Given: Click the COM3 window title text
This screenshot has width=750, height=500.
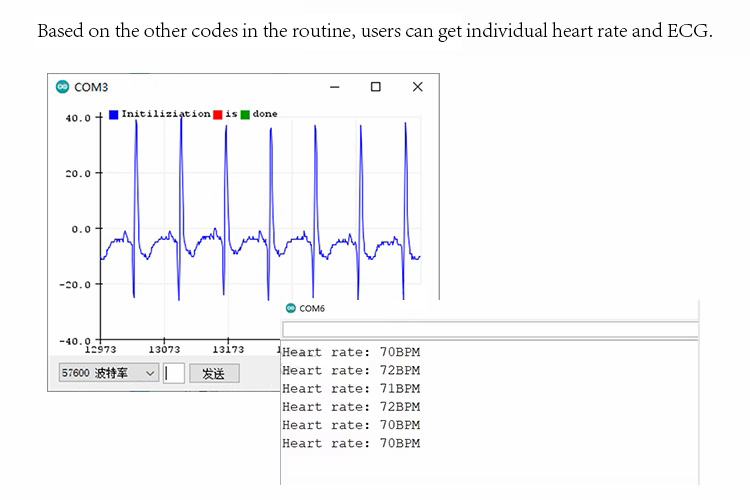Looking at the screenshot, I should point(91,88).
